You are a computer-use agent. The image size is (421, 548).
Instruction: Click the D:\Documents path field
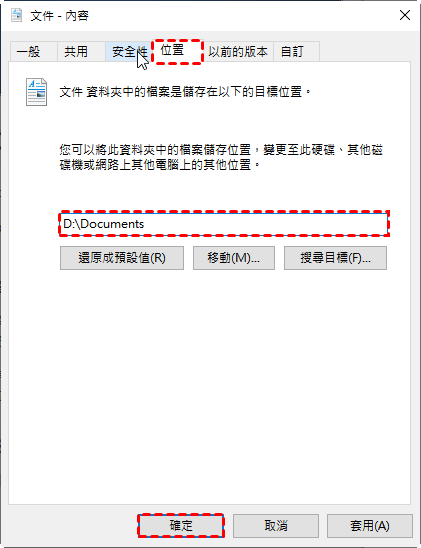tap(224, 224)
